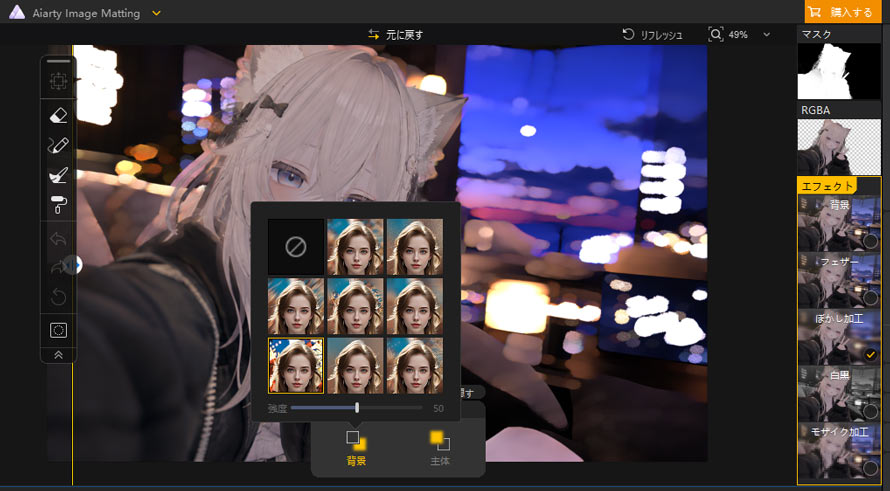
Task: Enable the モザイク加工 effect radio circle
Action: pyautogui.click(x=870, y=468)
